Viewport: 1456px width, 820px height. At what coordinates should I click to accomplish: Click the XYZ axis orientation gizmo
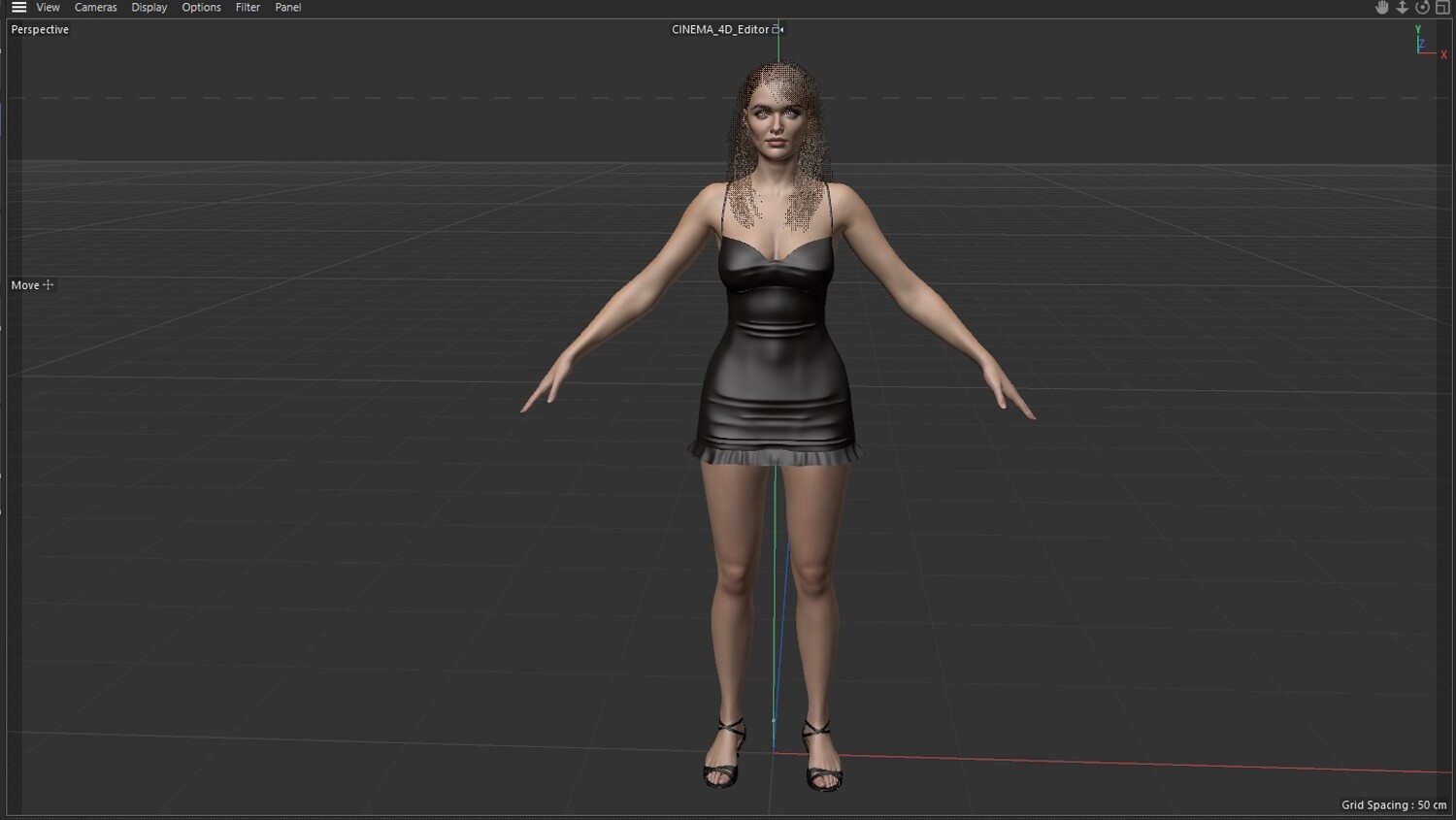click(1430, 43)
